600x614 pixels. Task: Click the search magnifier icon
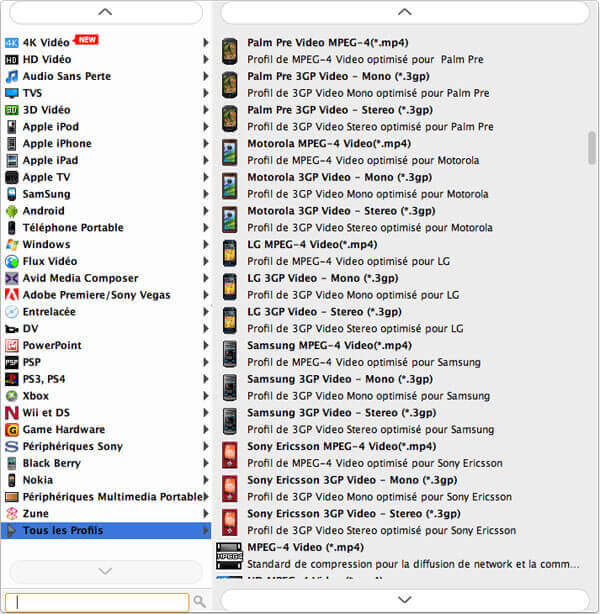coord(199,602)
